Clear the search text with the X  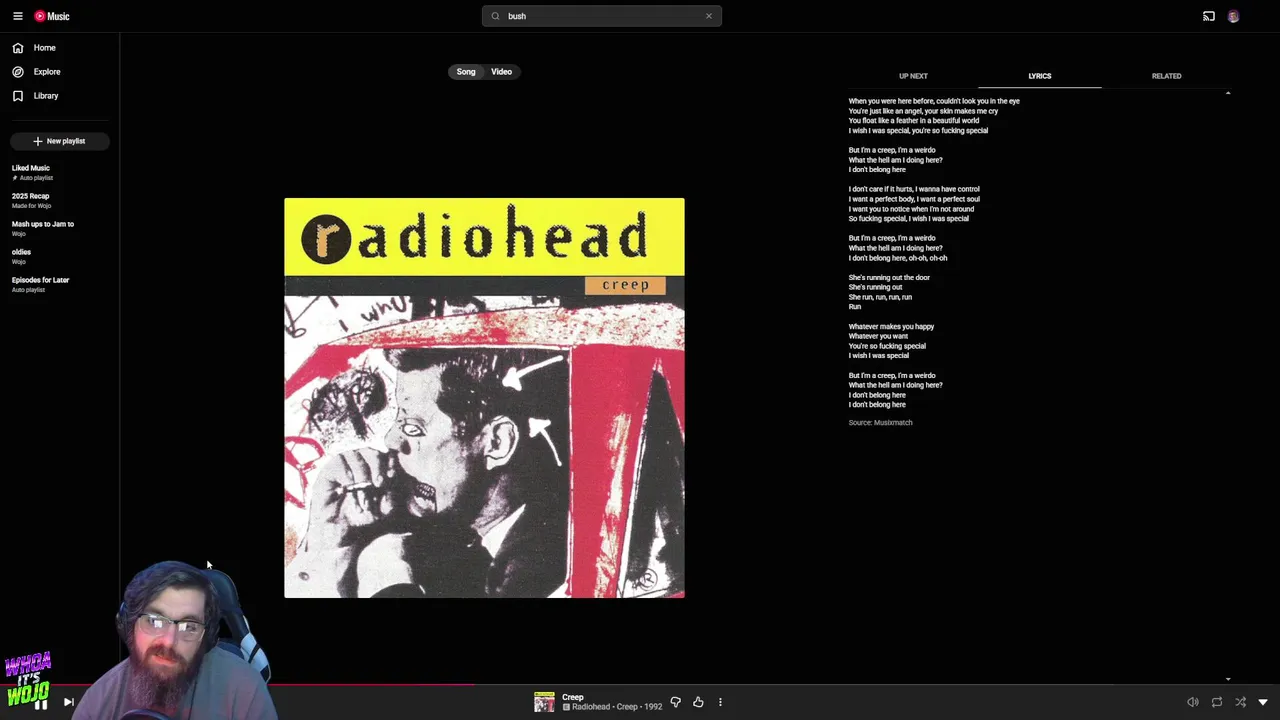coord(709,16)
